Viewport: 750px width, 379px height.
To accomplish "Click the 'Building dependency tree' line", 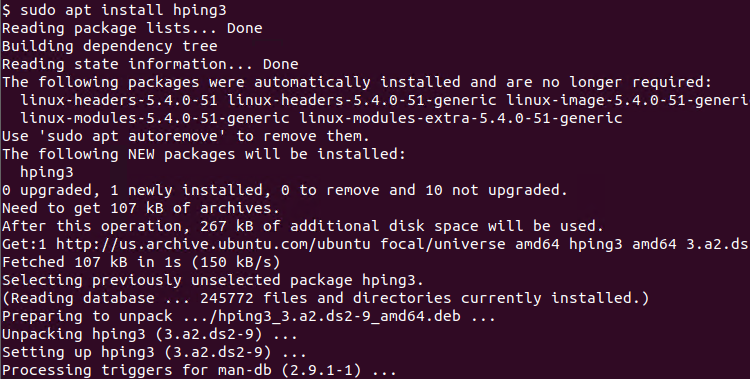I will coord(110,46).
